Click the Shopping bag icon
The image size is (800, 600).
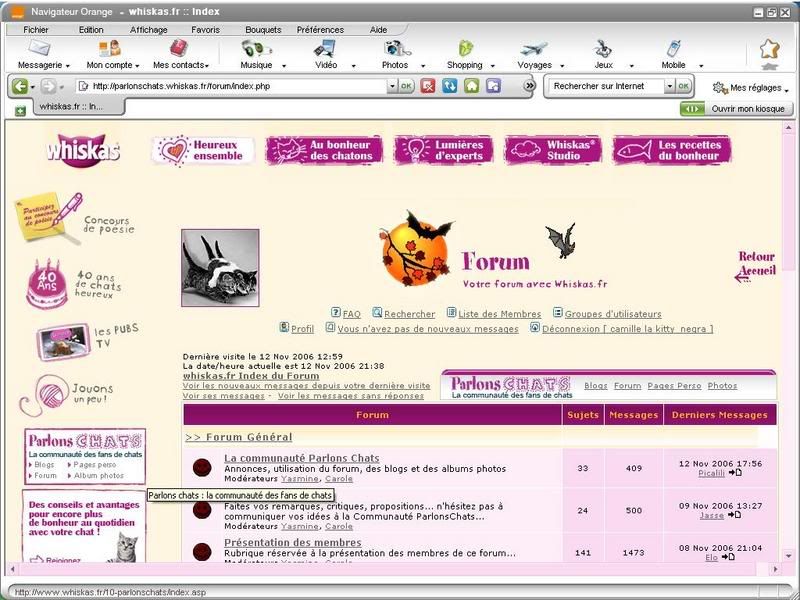click(x=466, y=48)
